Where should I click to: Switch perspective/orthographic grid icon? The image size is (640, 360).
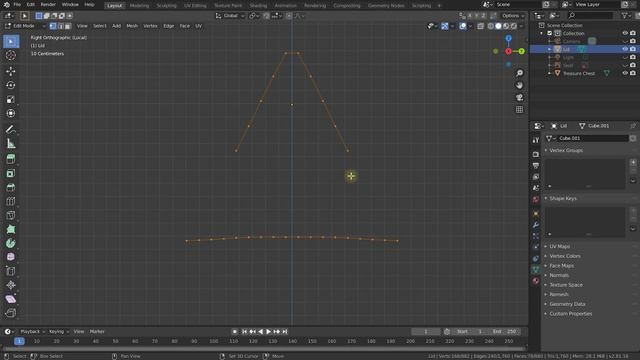click(x=519, y=109)
